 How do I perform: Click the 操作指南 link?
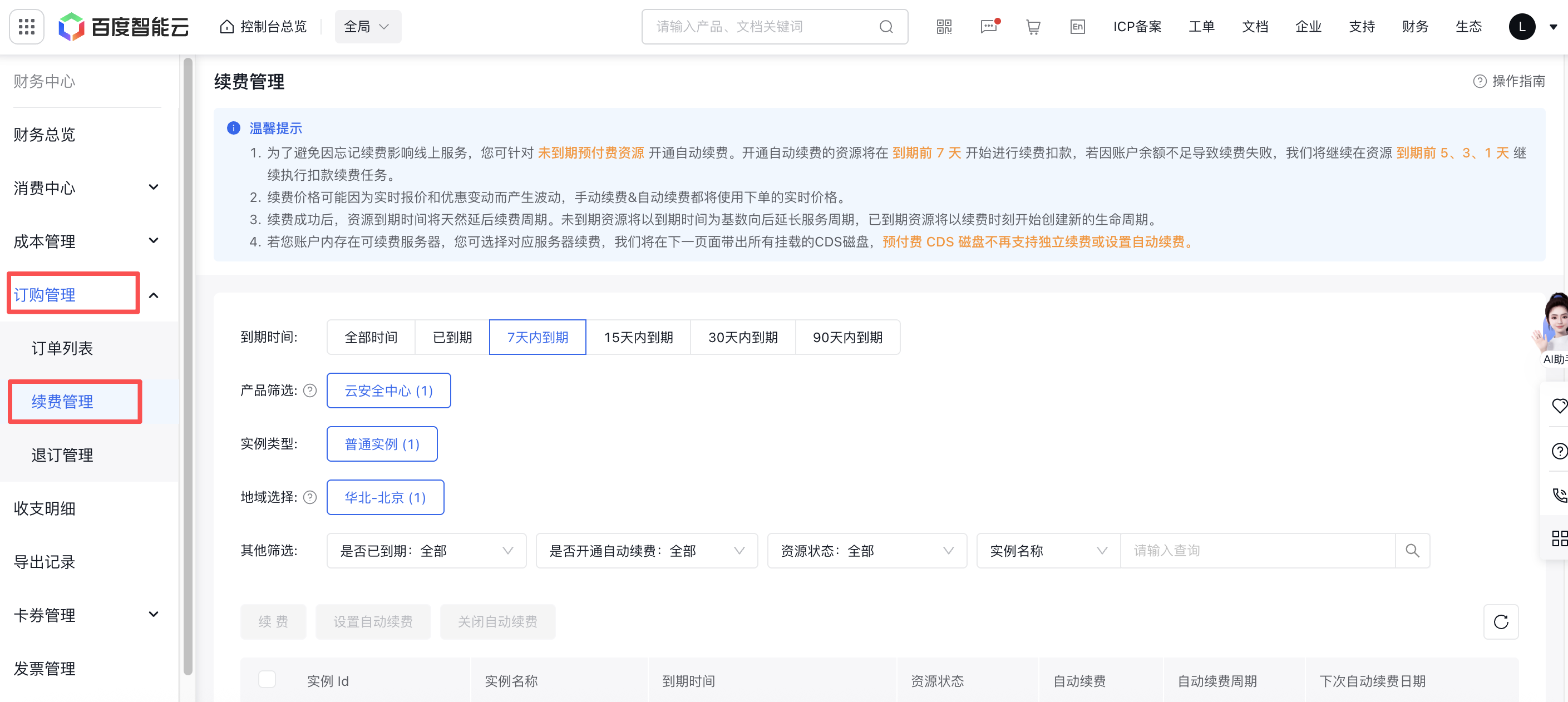(x=1518, y=80)
